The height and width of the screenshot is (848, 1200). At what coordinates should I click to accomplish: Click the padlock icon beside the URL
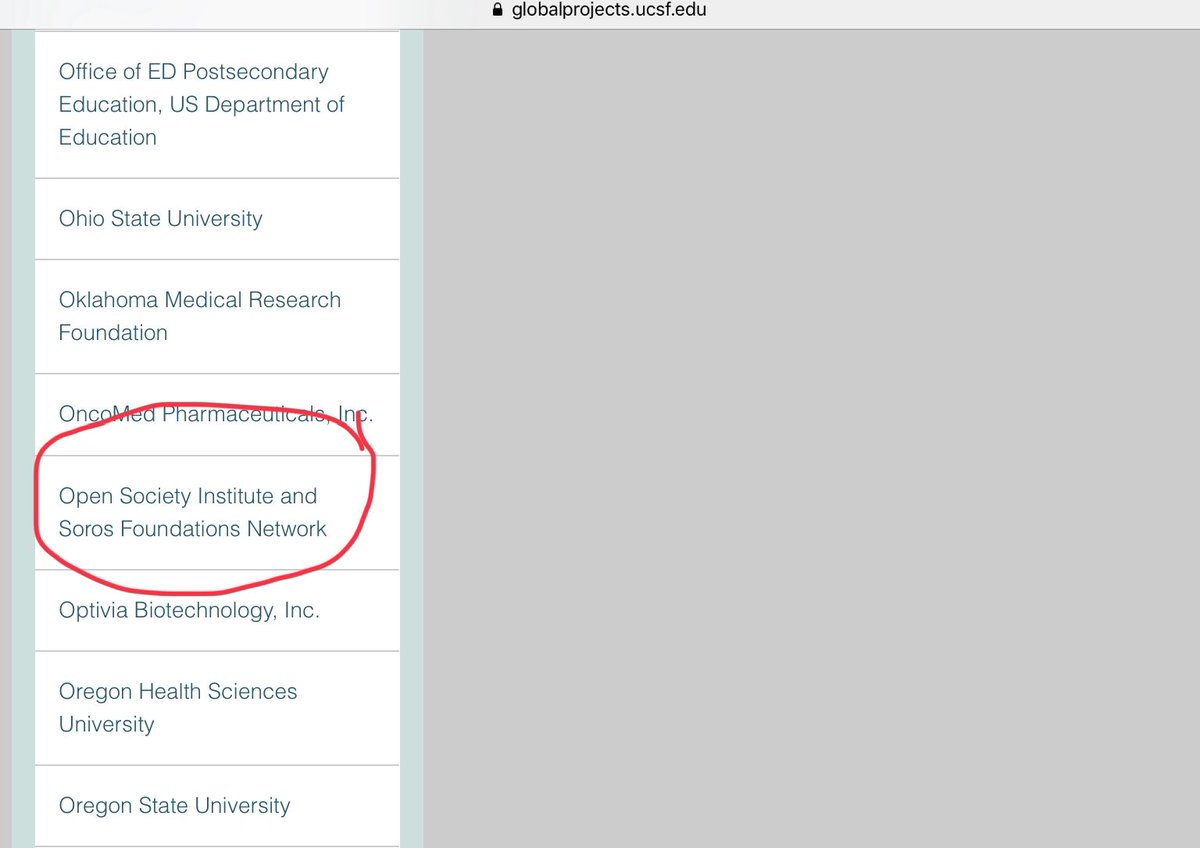pyautogui.click(x=497, y=11)
